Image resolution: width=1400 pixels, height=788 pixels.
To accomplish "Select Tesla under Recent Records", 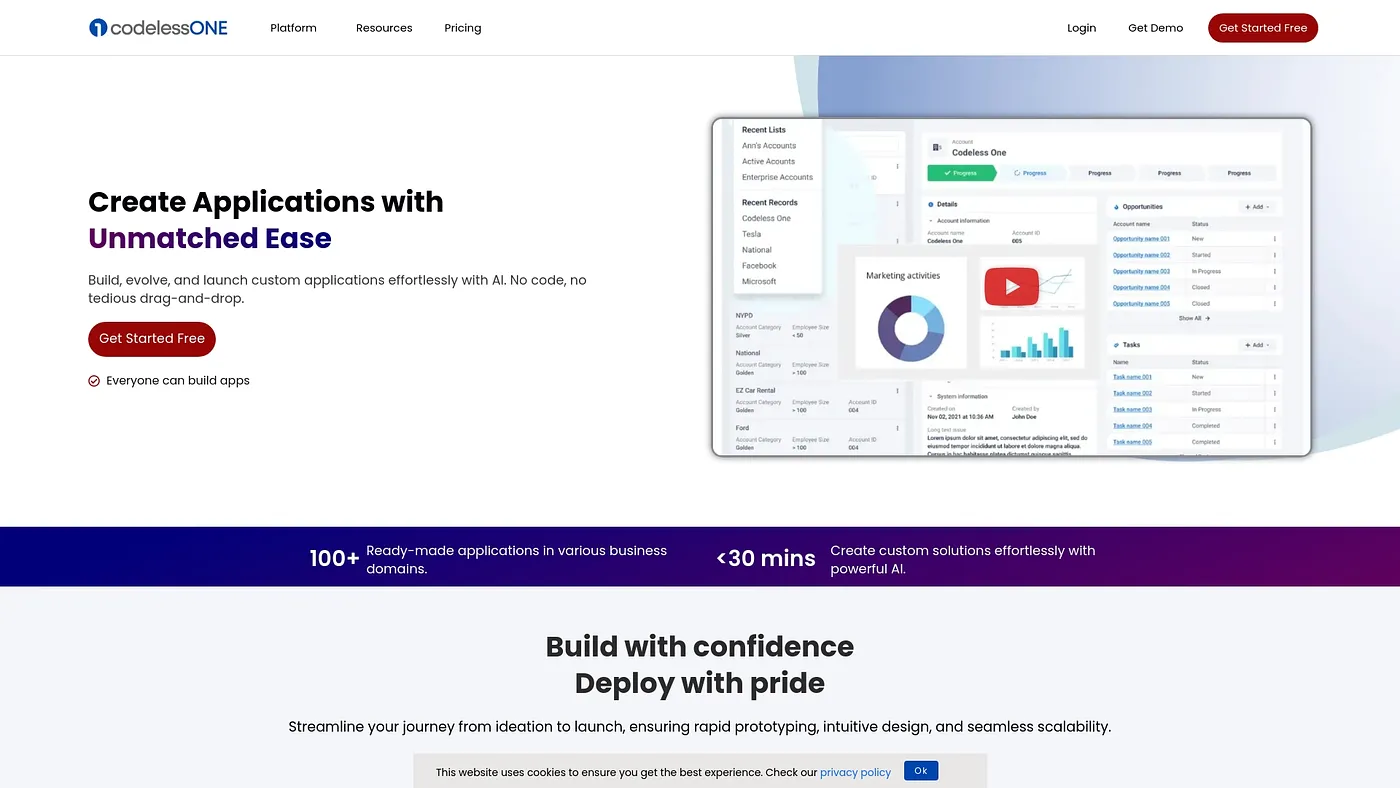I will (x=751, y=234).
